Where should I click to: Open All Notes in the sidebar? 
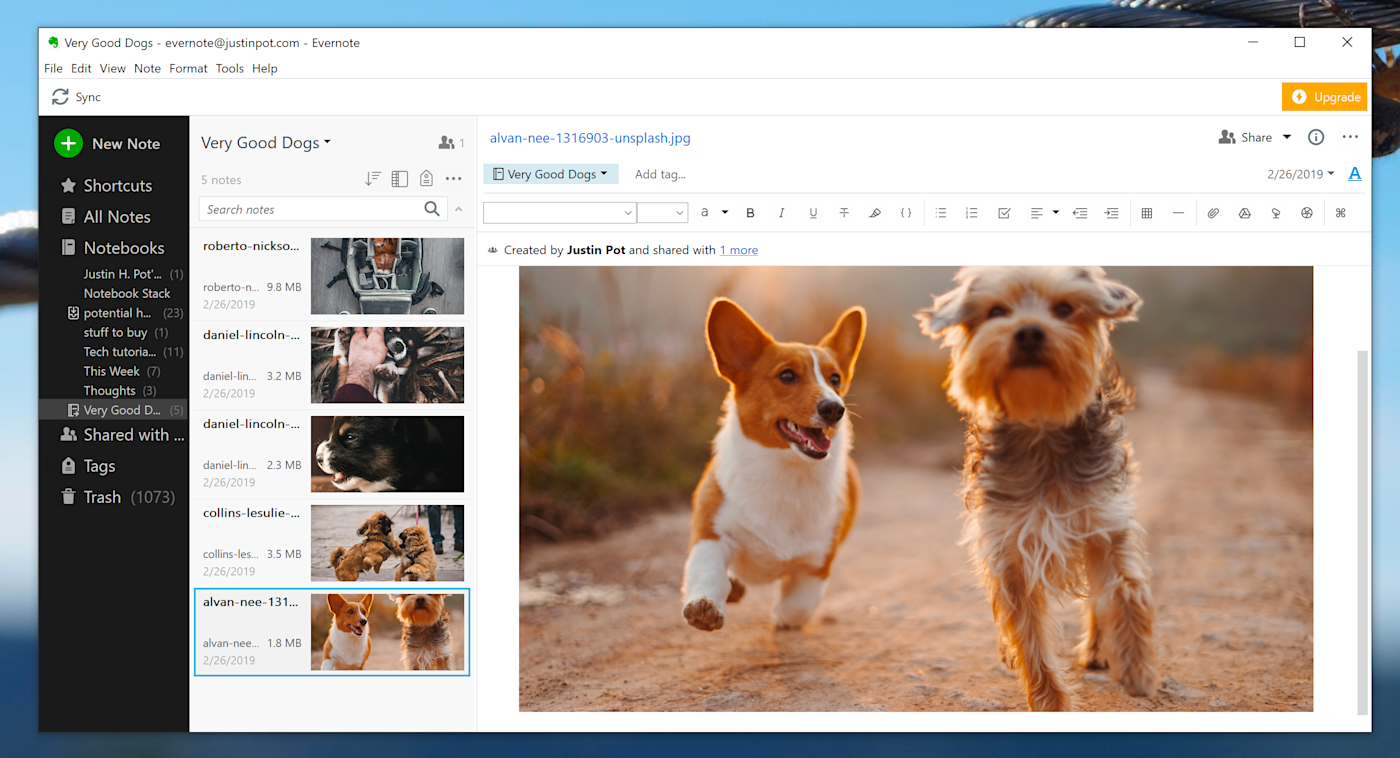(x=106, y=217)
